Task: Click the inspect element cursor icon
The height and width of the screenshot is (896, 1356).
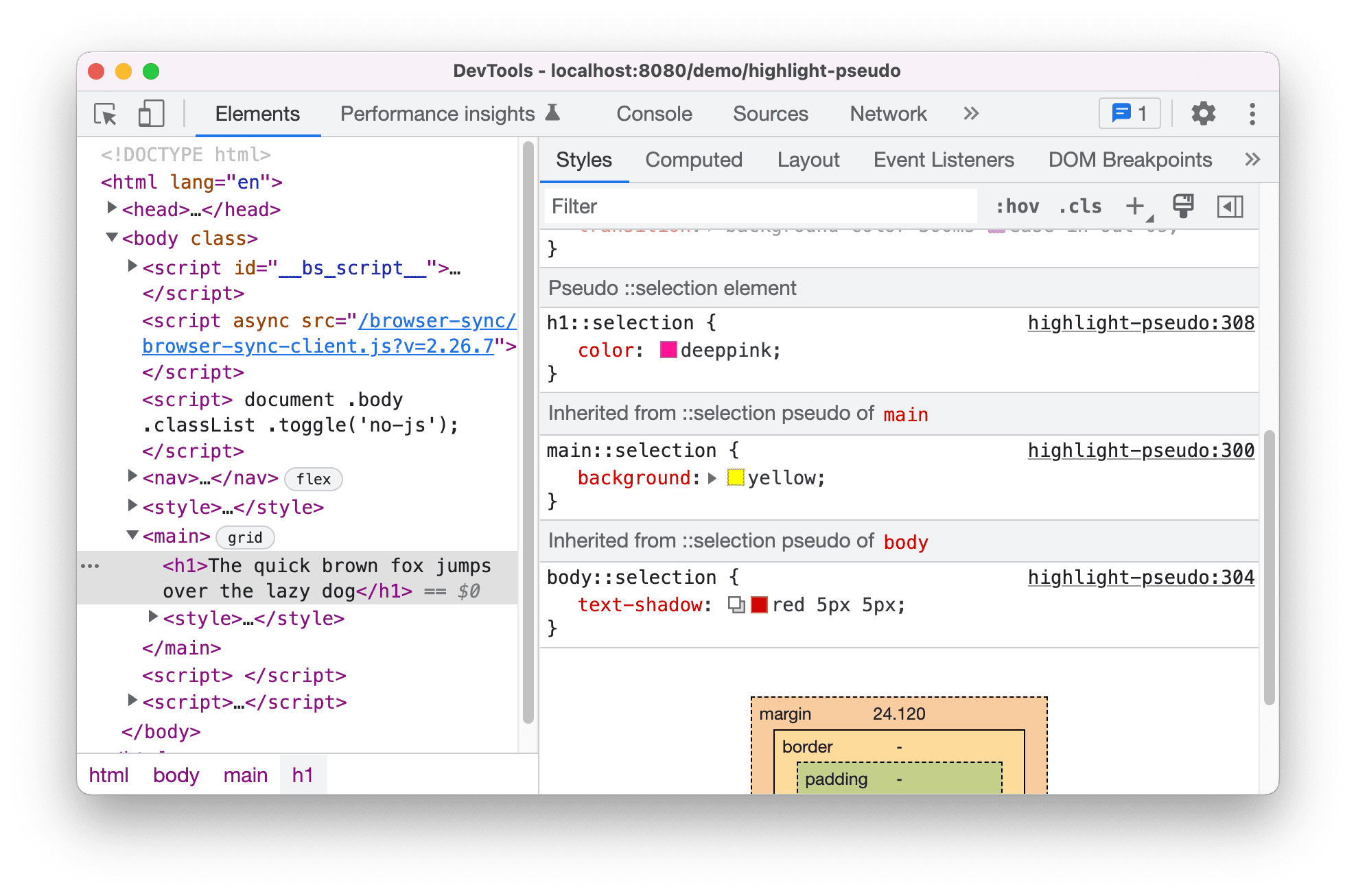Action: coord(104,113)
